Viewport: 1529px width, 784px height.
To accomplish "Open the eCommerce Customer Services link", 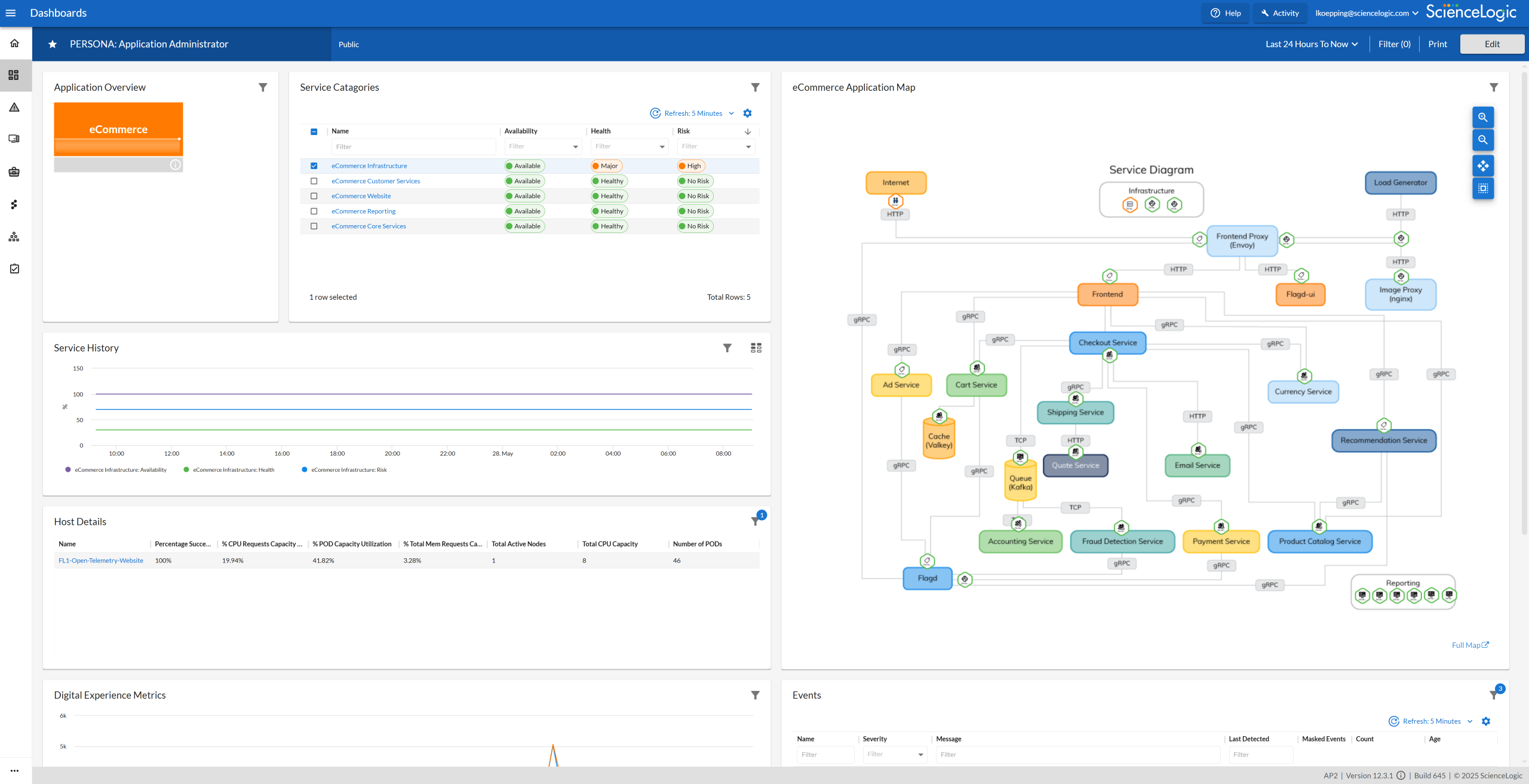I will [x=376, y=182].
